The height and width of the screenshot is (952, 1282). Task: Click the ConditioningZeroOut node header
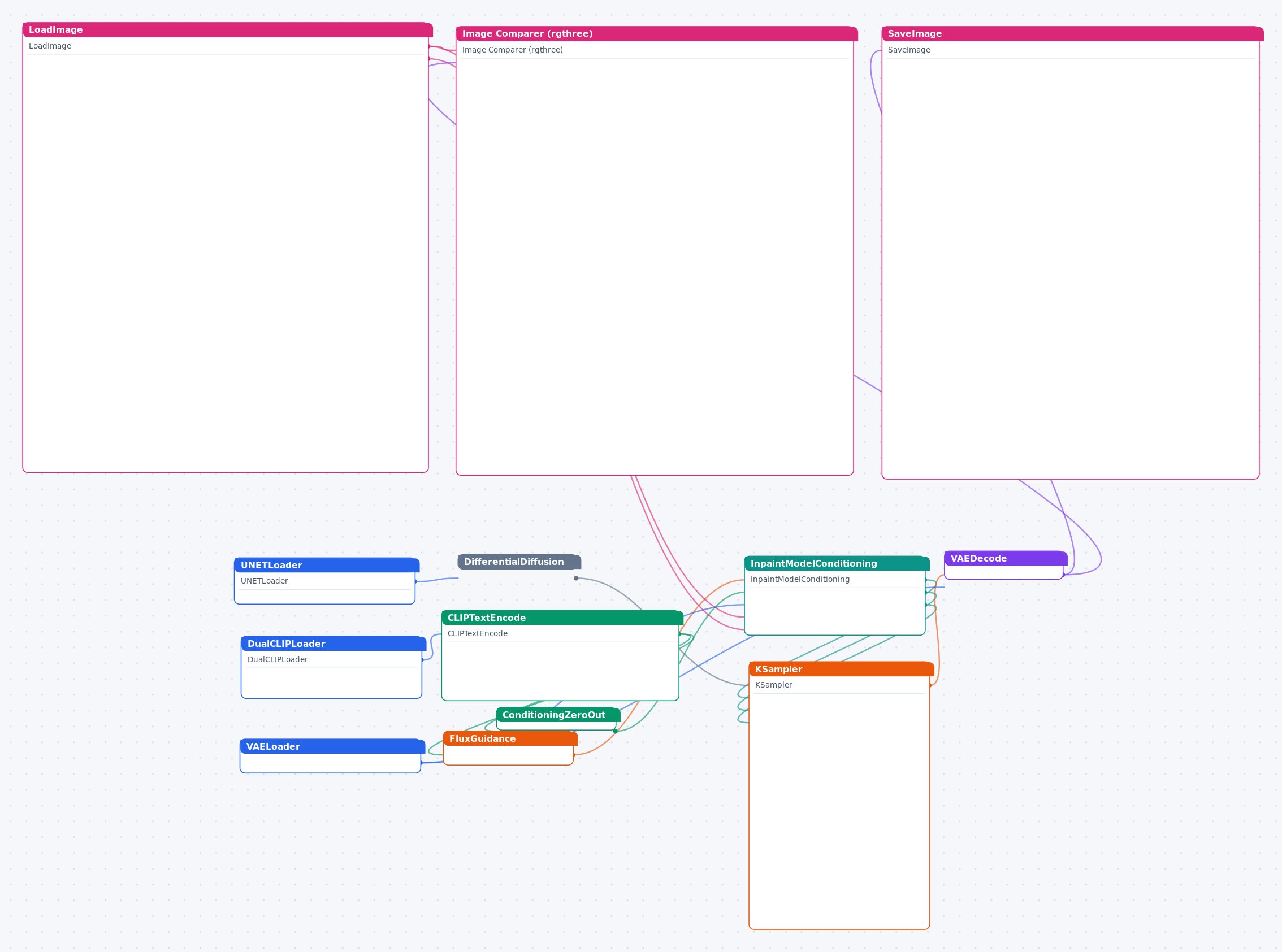(558, 715)
